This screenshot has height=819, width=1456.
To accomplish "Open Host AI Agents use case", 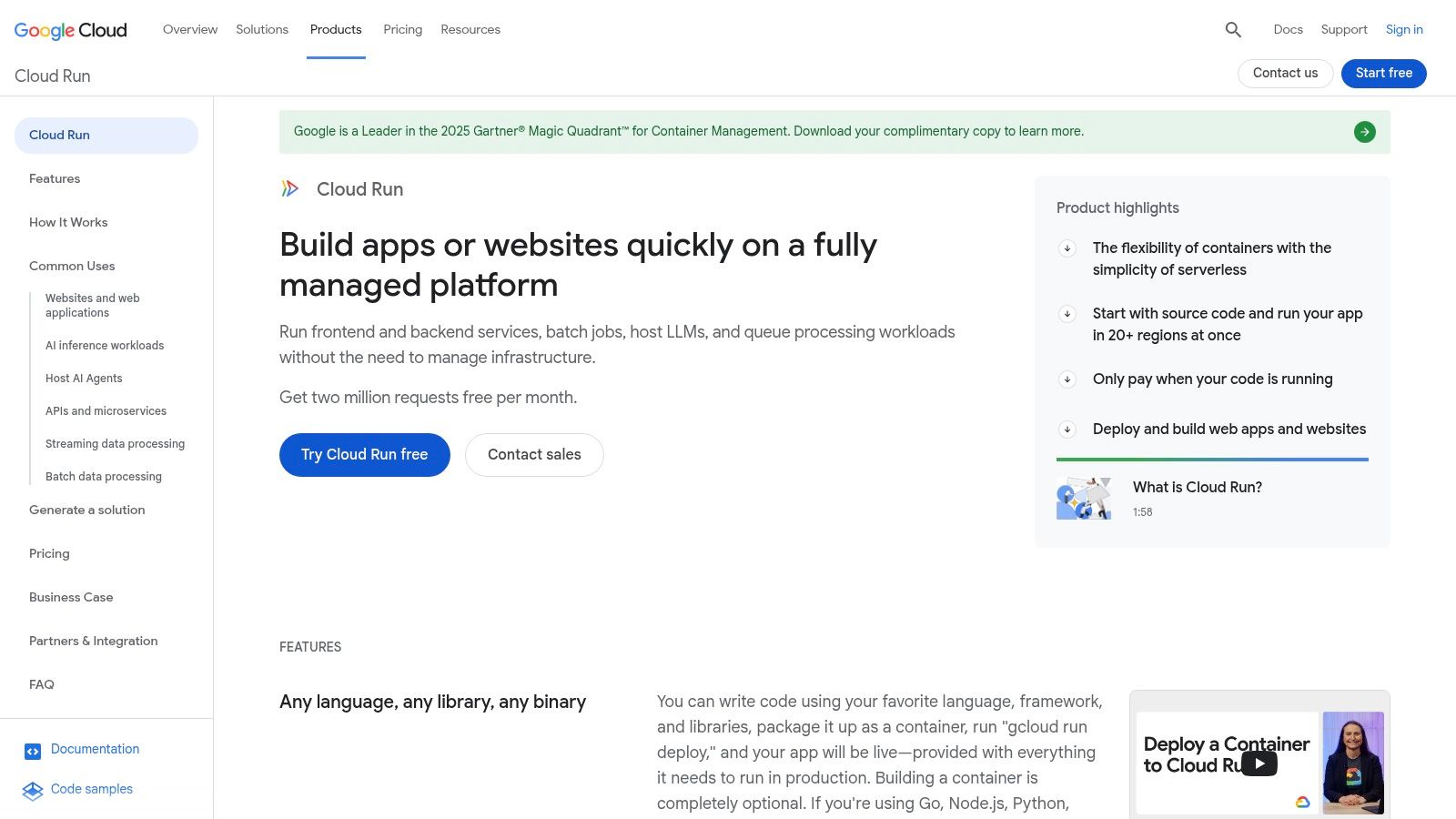I will [x=84, y=379].
